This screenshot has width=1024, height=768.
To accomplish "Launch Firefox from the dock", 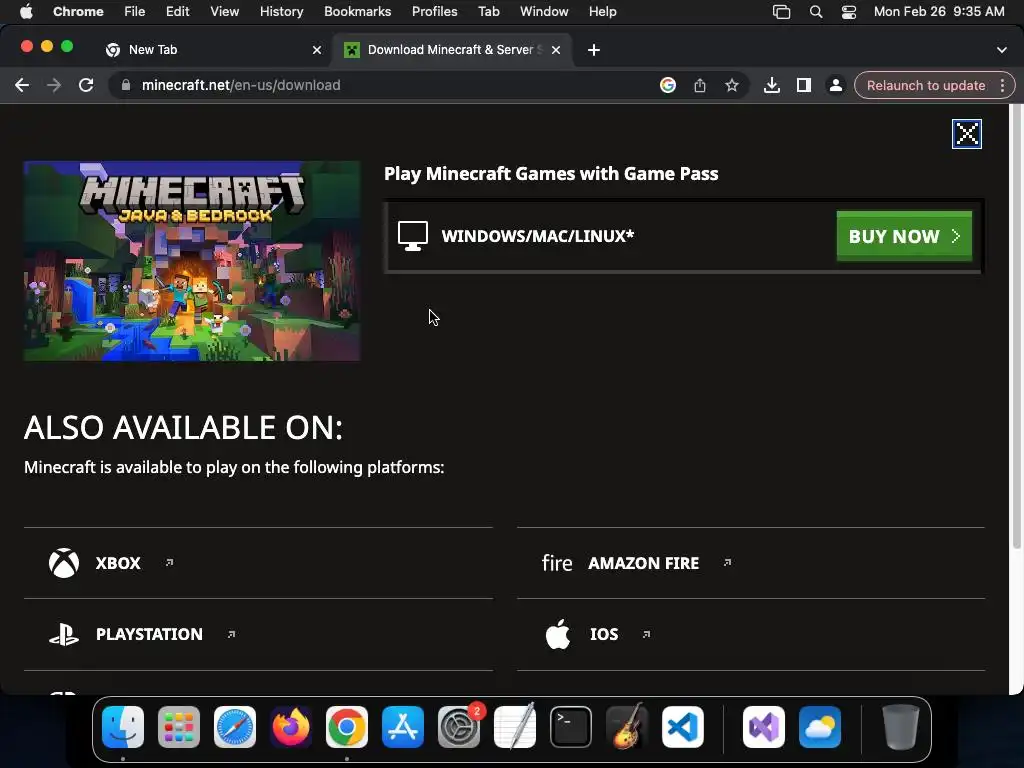I will tap(291, 727).
